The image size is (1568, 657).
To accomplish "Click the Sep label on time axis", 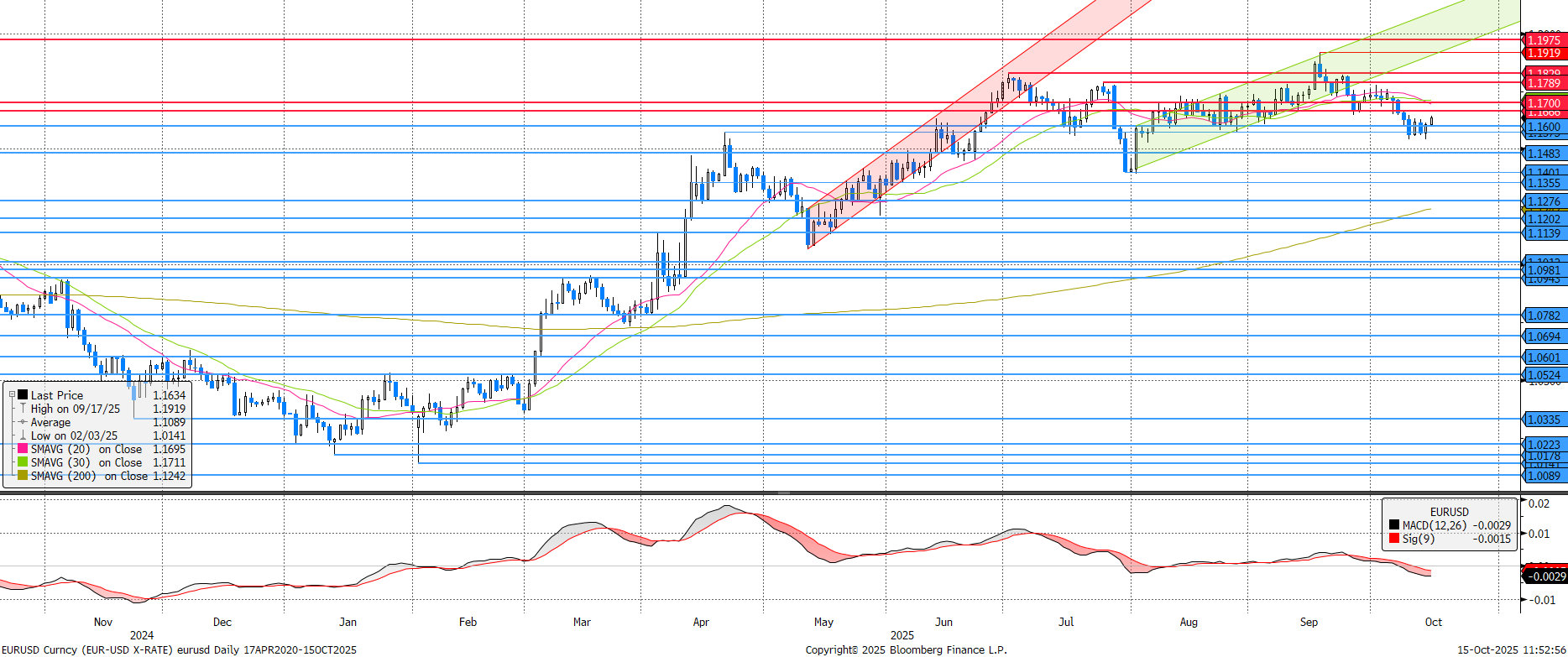I will click(1309, 622).
